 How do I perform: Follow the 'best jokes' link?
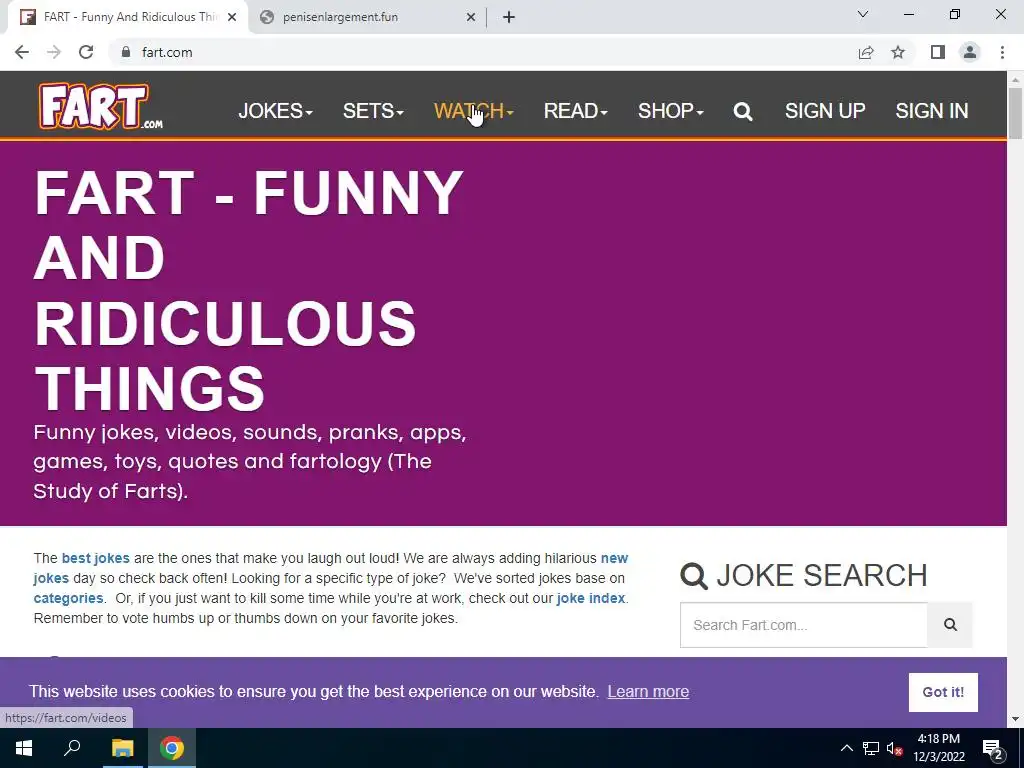coord(95,558)
